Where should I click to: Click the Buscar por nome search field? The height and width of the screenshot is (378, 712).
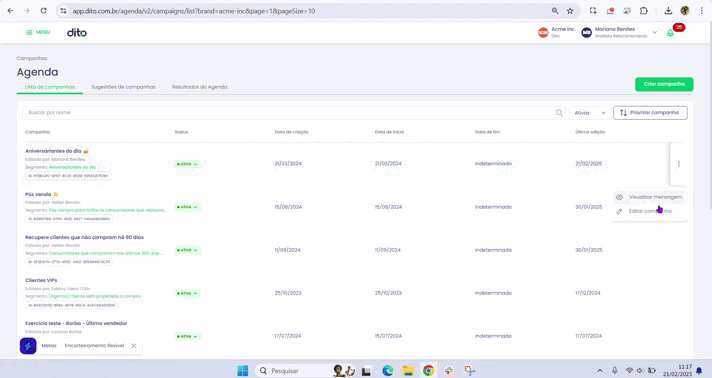pyautogui.click(x=294, y=113)
